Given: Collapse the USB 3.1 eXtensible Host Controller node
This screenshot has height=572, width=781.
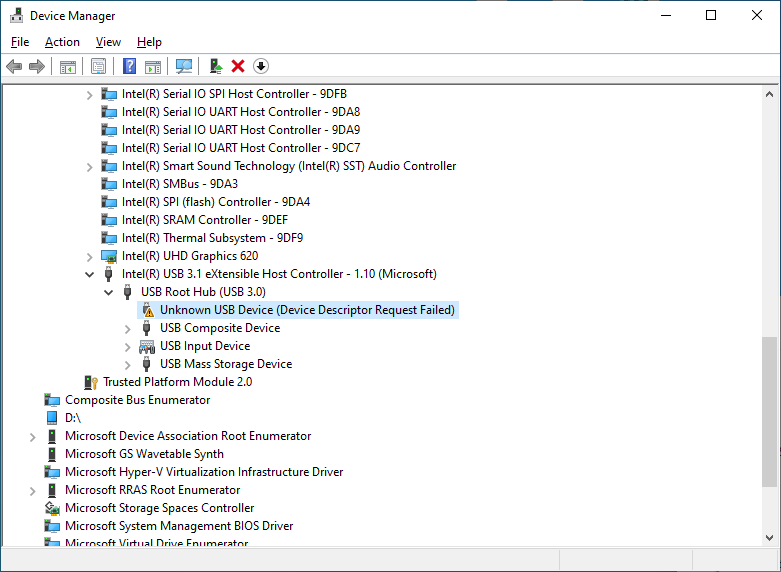Looking at the screenshot, I should (90, 274).
